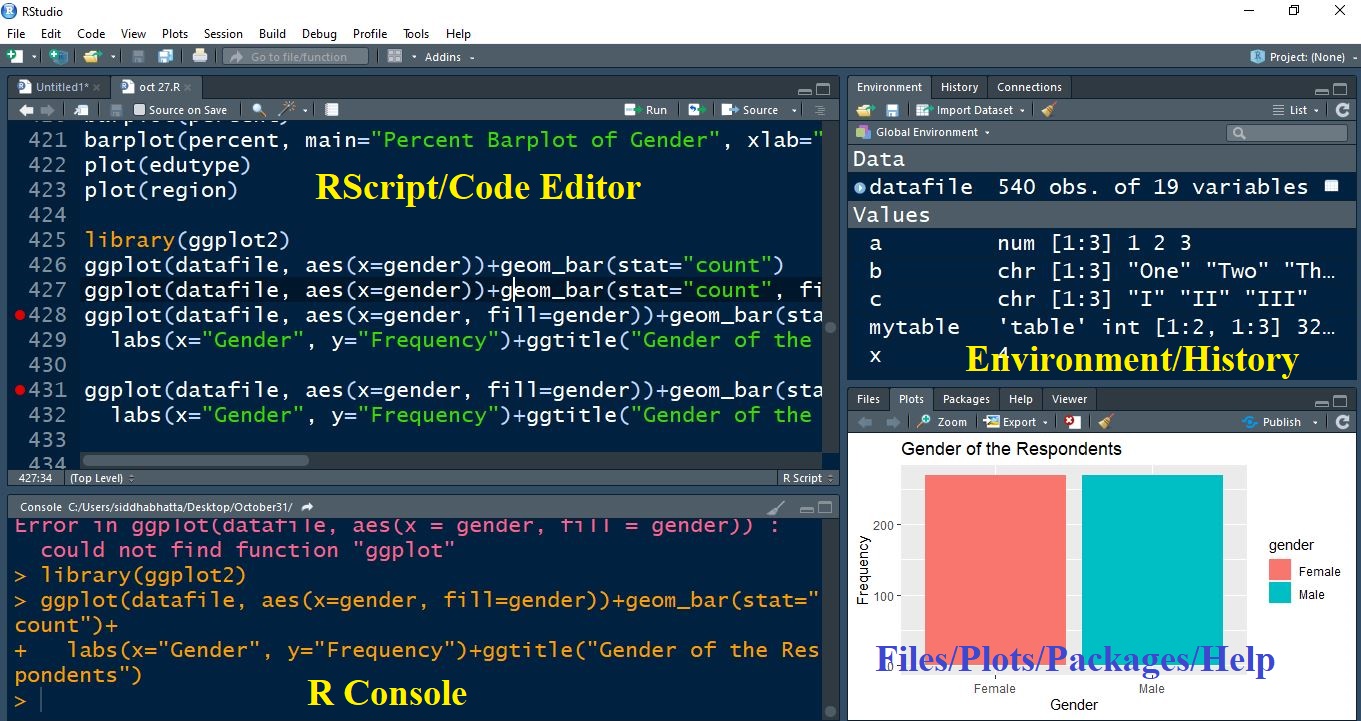Clear environment objects with the broom icon

click(1048, 110)
